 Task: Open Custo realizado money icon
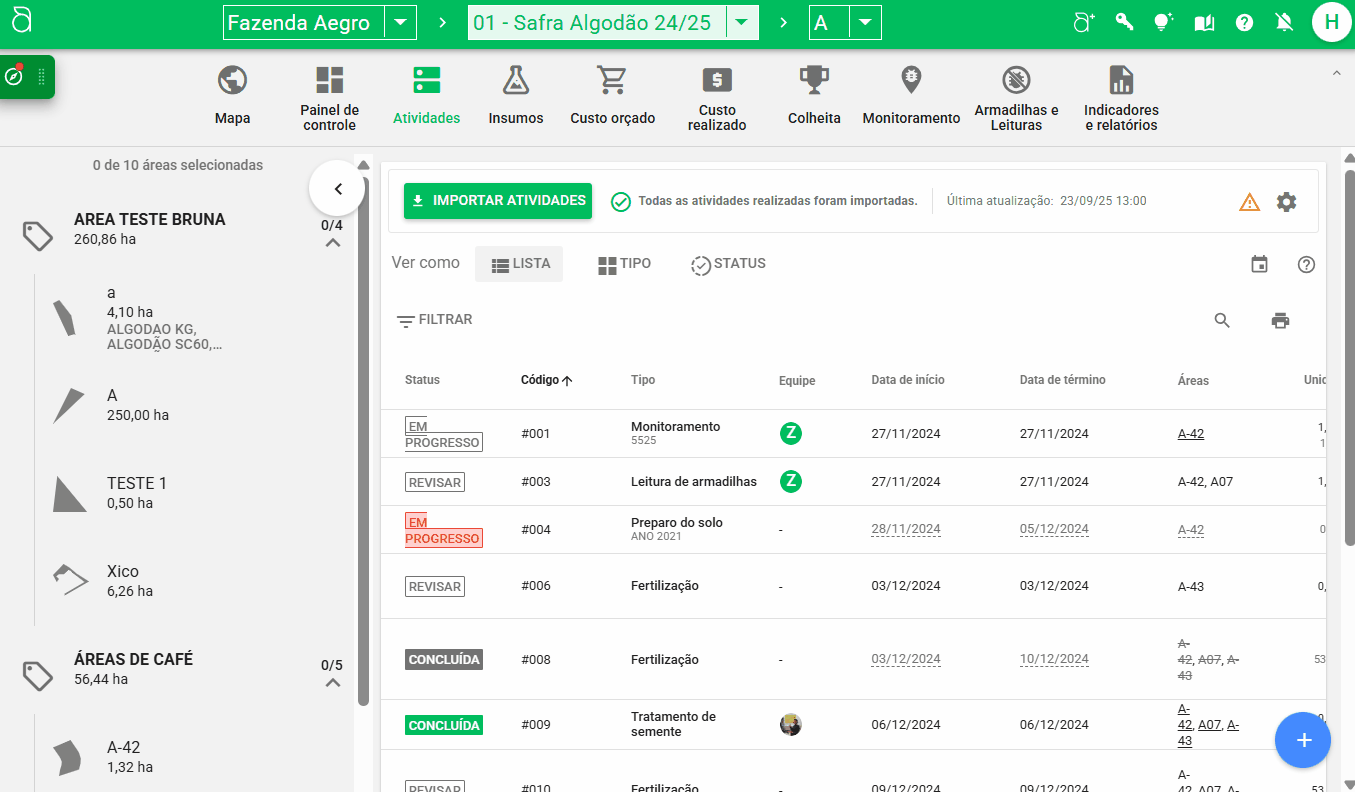tap(717, 80)
